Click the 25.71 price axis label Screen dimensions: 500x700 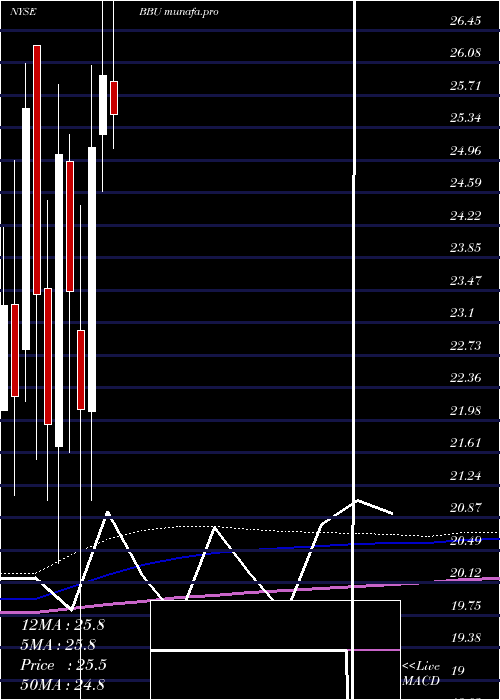466,86
